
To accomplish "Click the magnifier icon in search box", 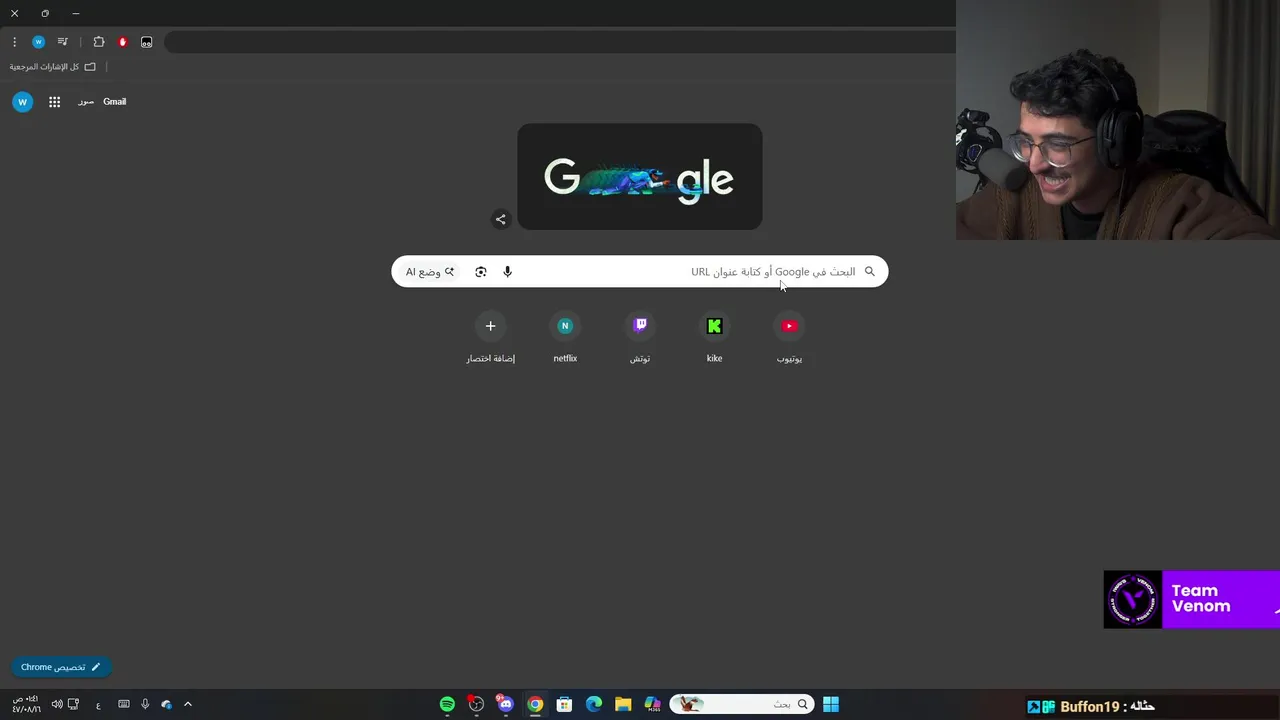I will pos(869,272).
